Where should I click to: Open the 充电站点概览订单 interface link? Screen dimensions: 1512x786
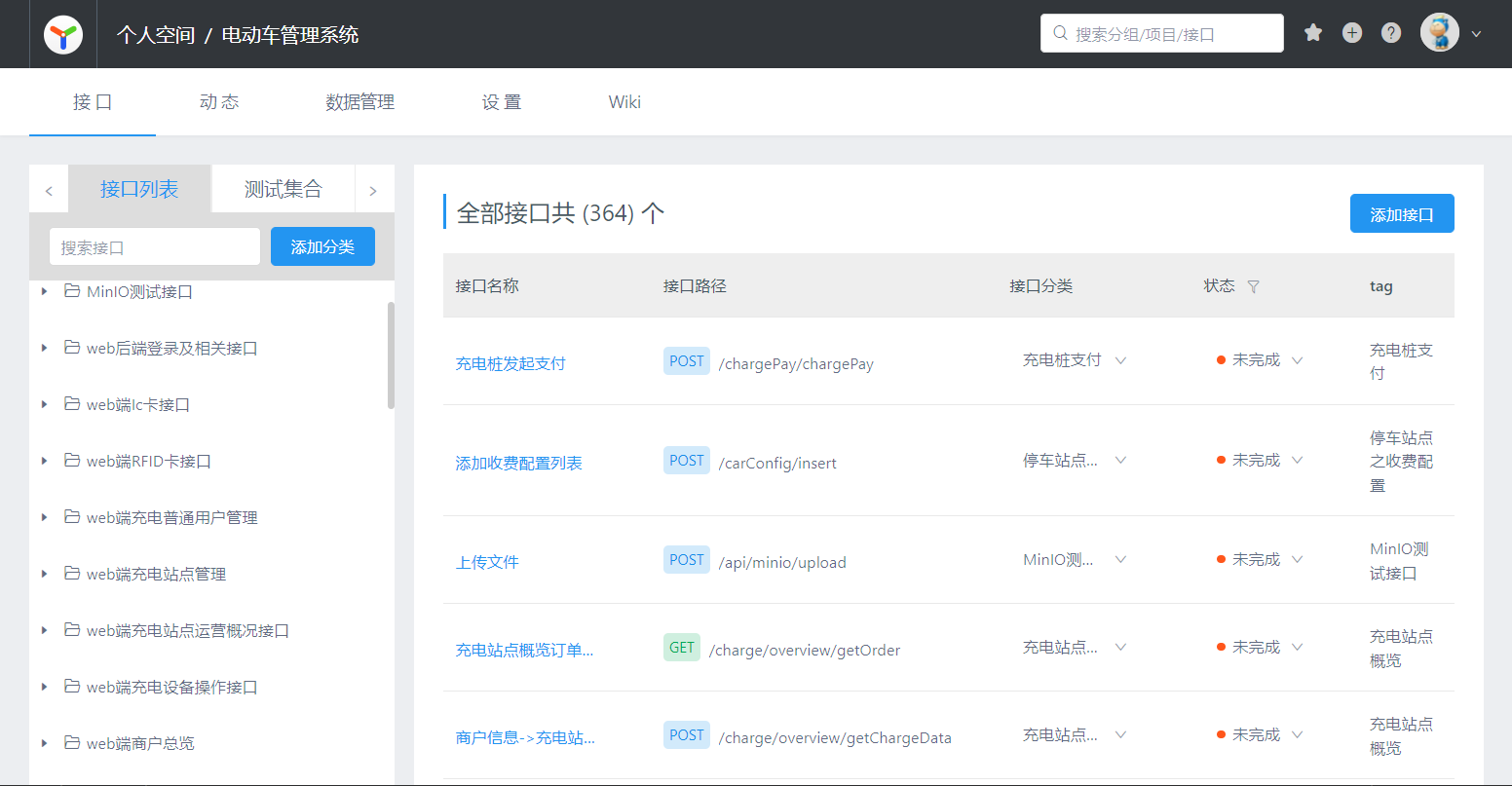point(525,650)
